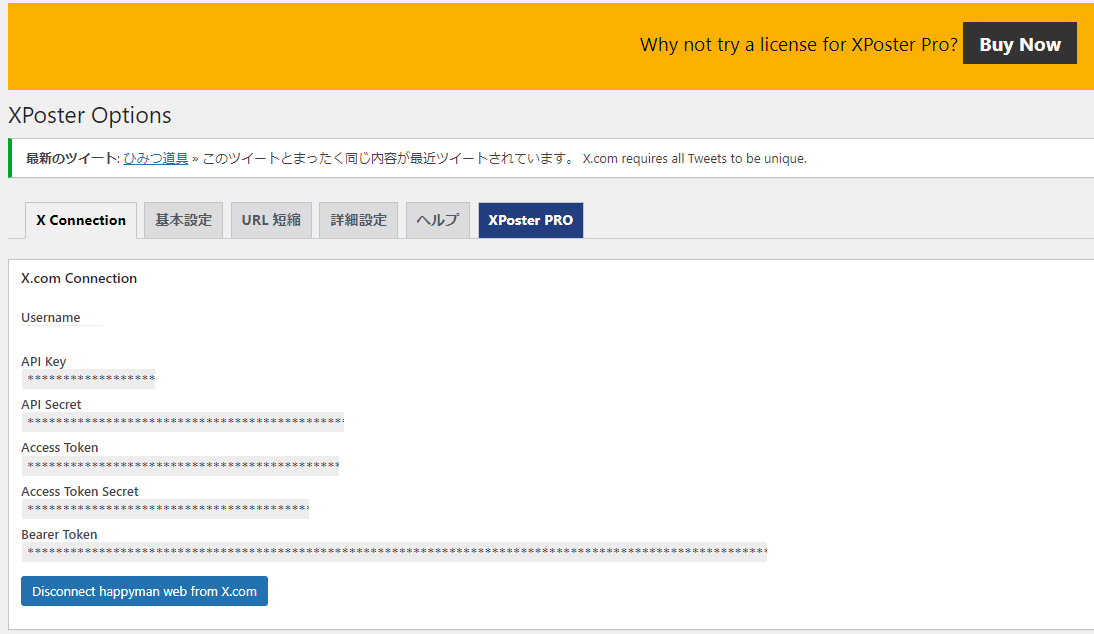Click the Access Token Secret label

[x=80, y=492]
